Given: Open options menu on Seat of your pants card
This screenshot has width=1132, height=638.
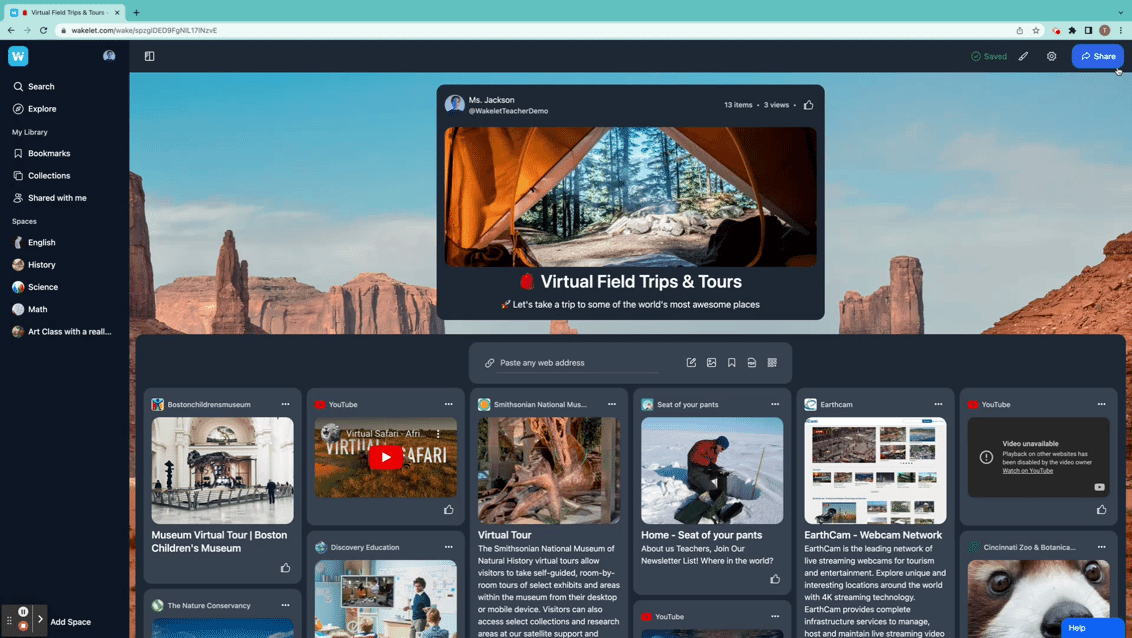Looking at the screenshot, I should (x=775, y=404).
